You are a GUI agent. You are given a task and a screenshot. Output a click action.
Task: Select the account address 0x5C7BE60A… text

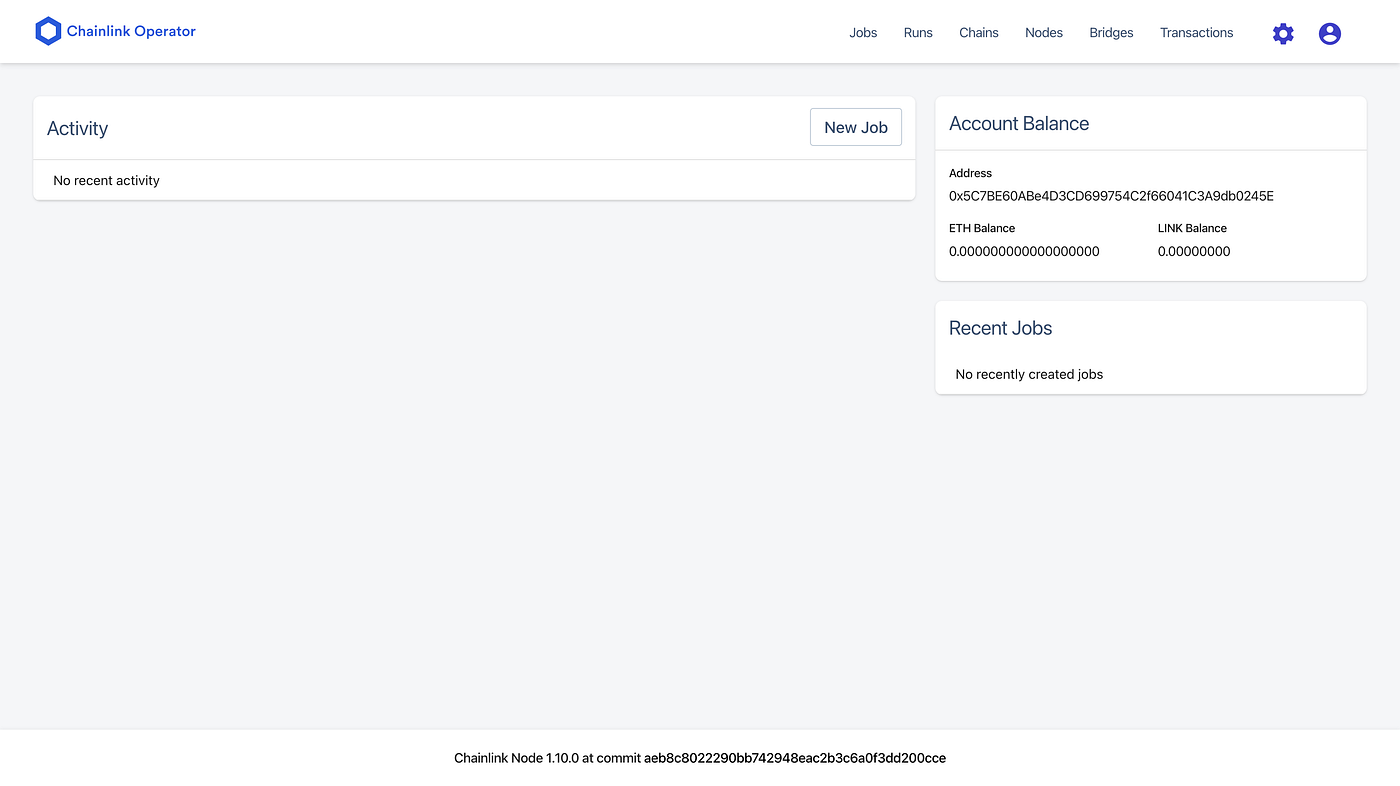1111,196
